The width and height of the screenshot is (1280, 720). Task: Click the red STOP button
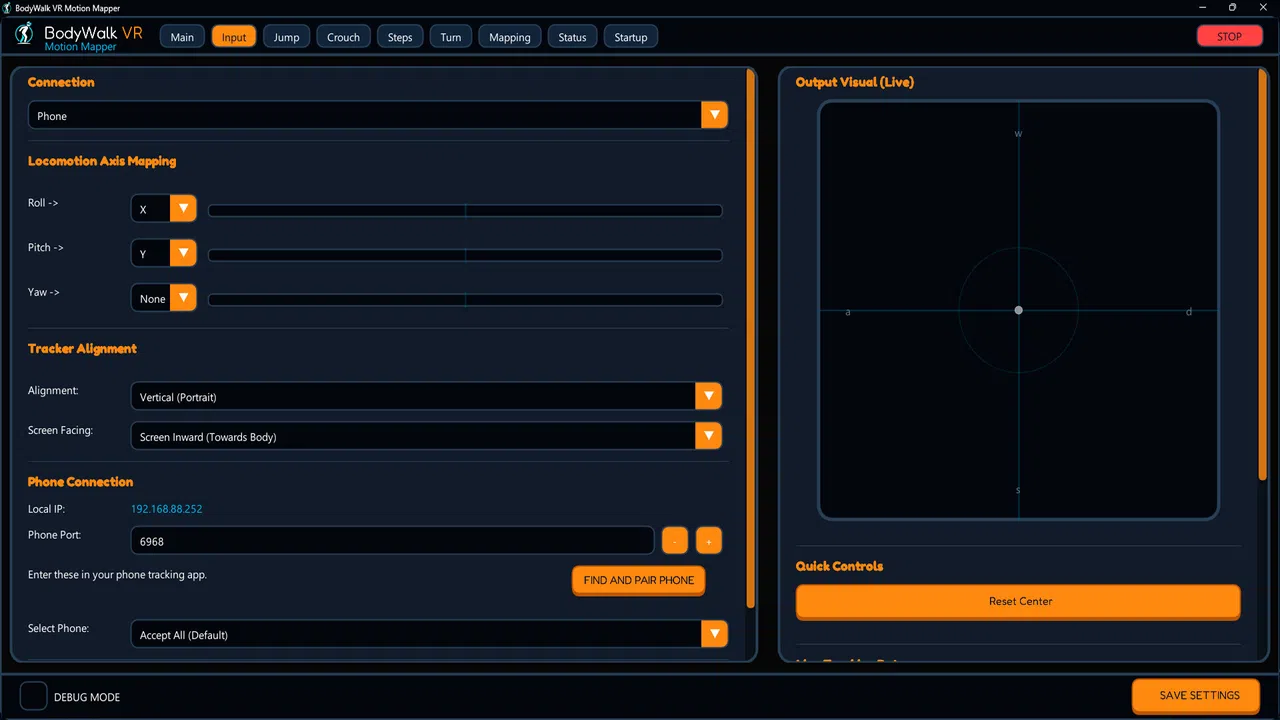pyautogui.click(x=1229, y=36)
